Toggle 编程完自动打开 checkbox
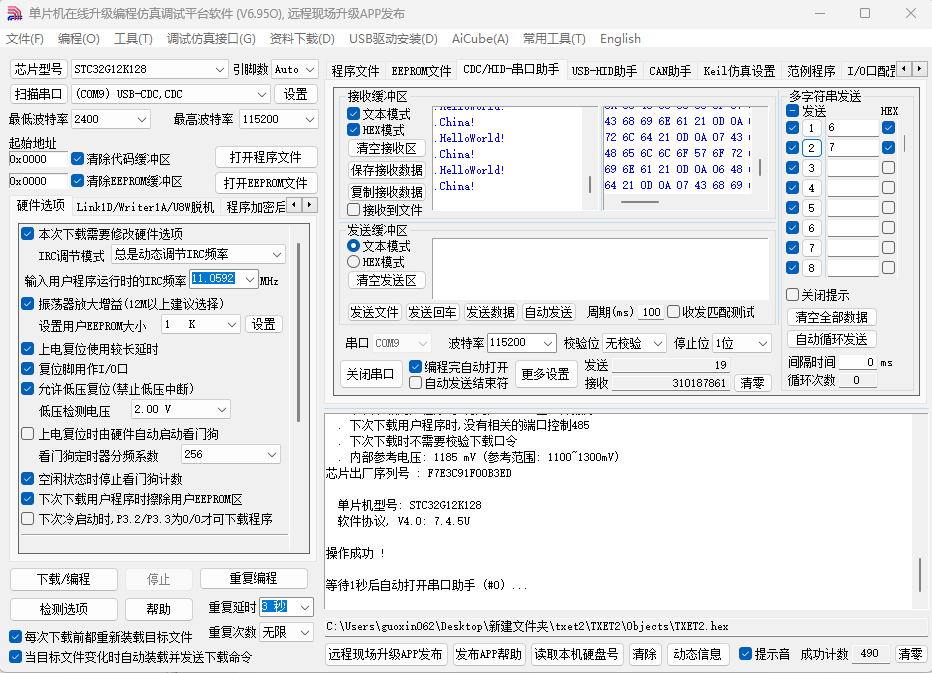Image resolution: width=932 pixels, height=673 pixels. 415,367
